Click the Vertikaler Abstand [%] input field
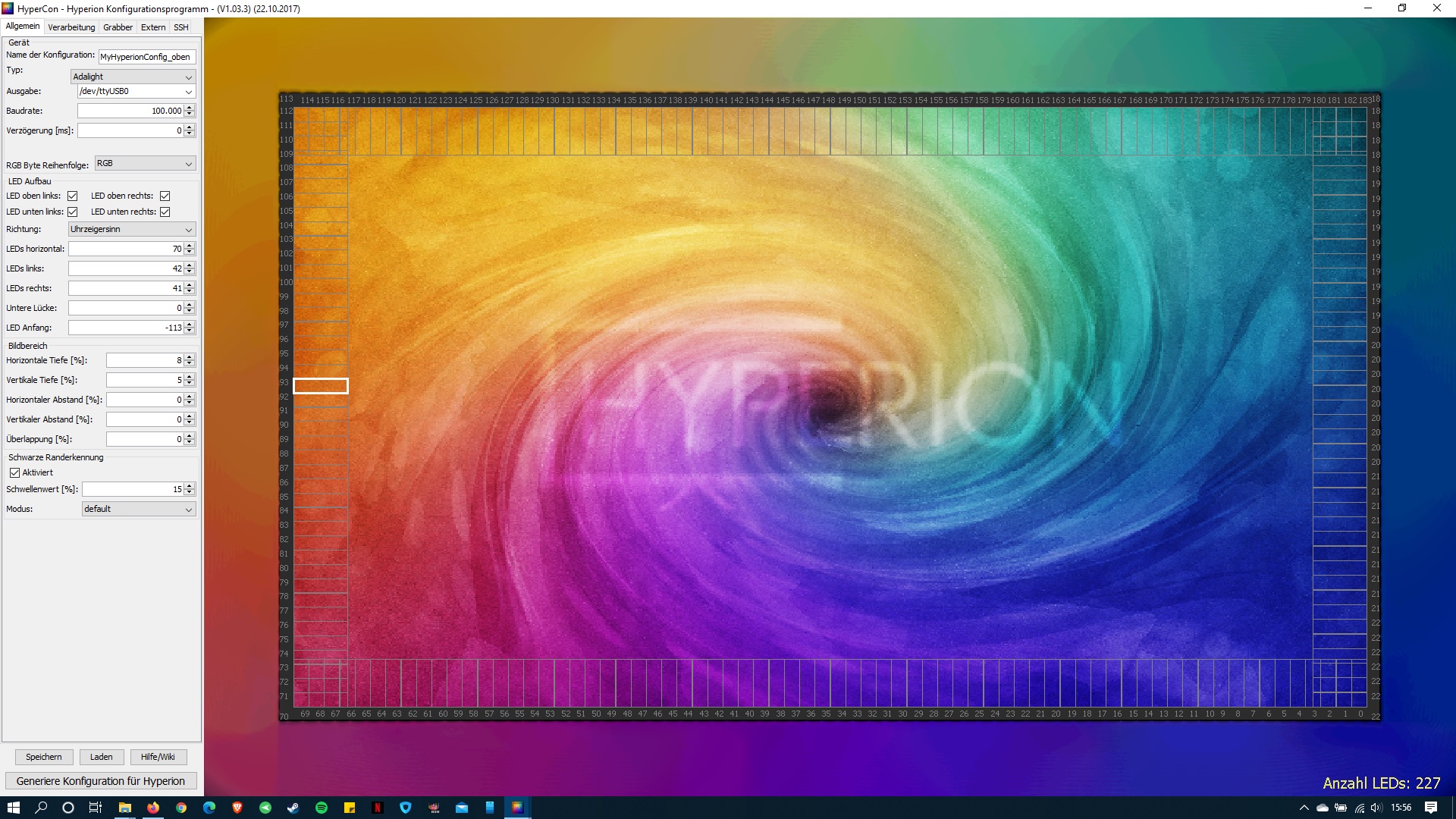 [145, 419]
